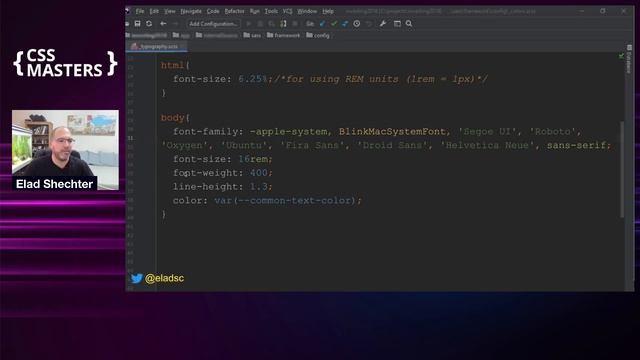Click the Rollback undo arrow icon

(369, 24)
